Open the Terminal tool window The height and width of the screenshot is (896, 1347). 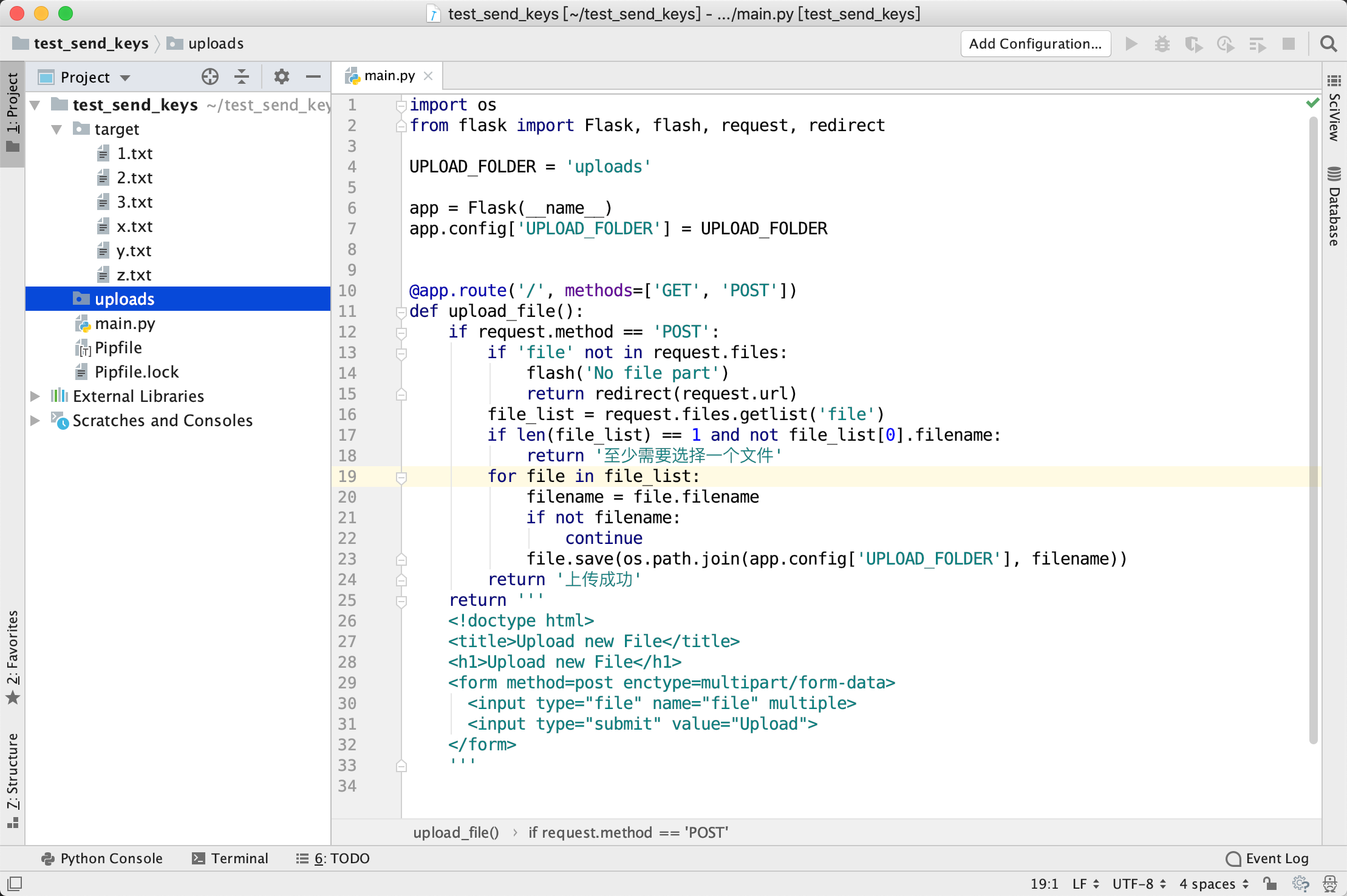(230, 858)
